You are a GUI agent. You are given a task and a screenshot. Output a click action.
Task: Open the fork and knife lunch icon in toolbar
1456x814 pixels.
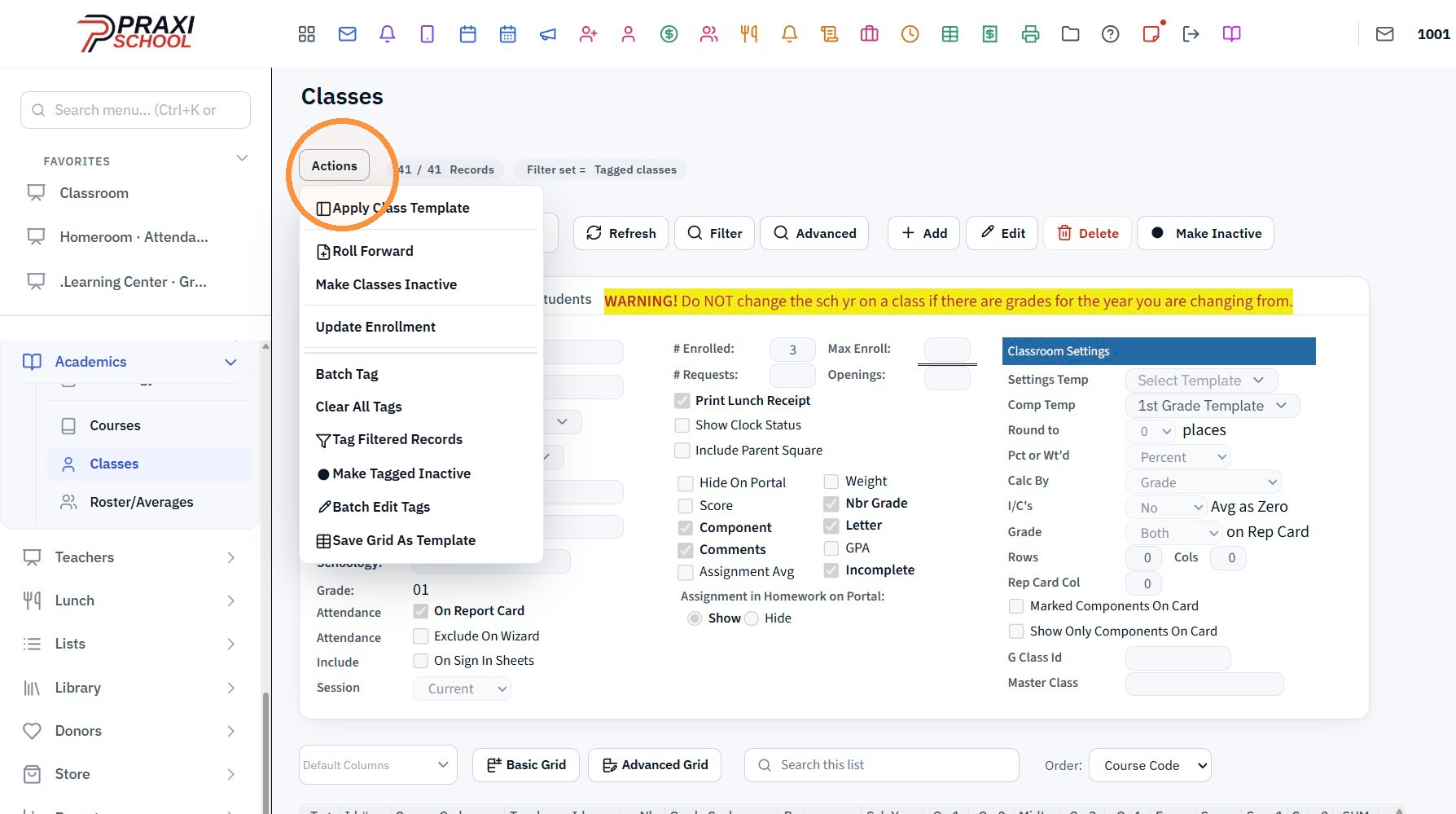[749, 34]
